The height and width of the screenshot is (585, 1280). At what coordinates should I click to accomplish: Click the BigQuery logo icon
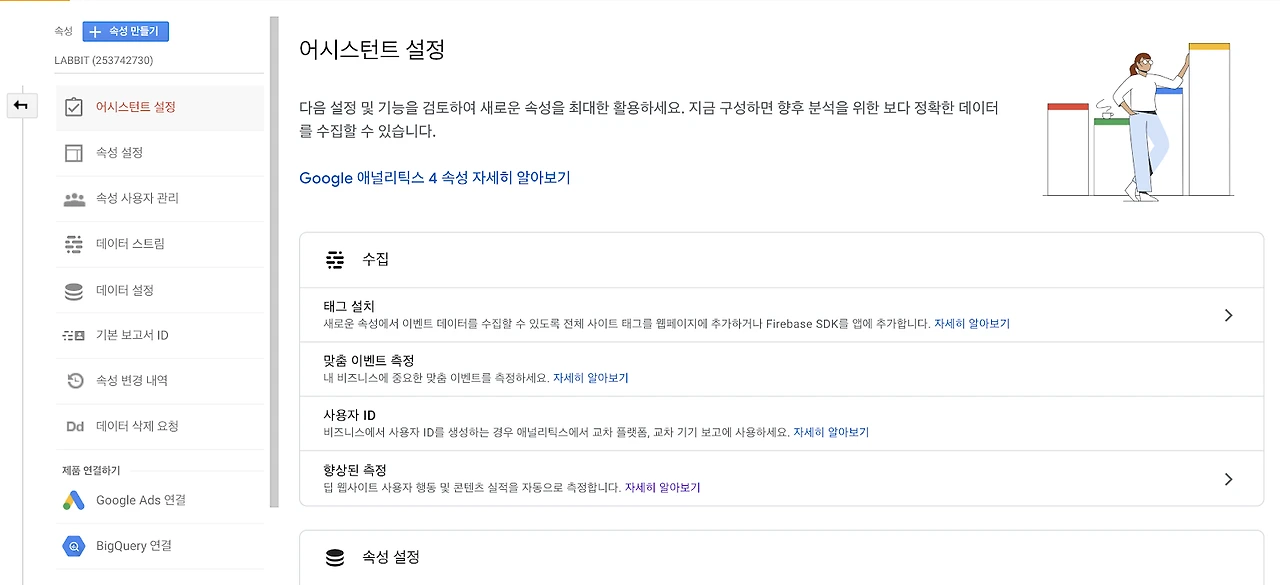(74, 546)
